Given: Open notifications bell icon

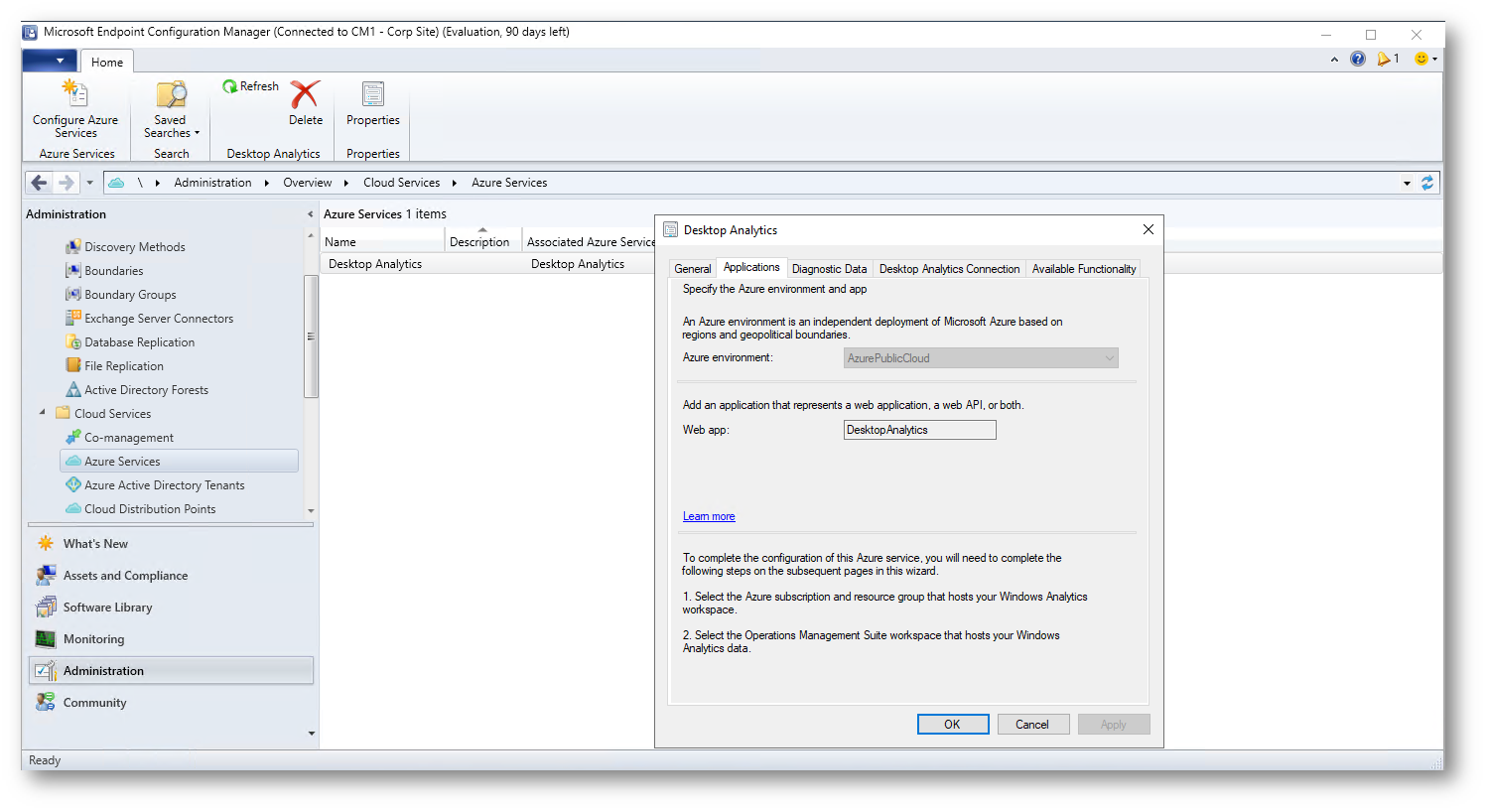Looking at the screenshot, I should pyautogui.click(x=1387, y=59).
